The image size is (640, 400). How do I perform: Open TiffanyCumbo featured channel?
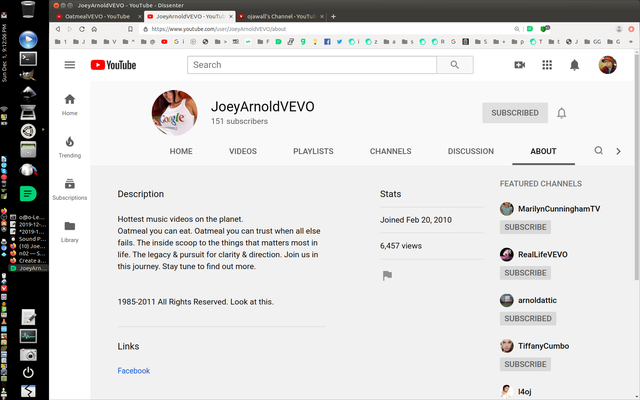coord(543,346)
